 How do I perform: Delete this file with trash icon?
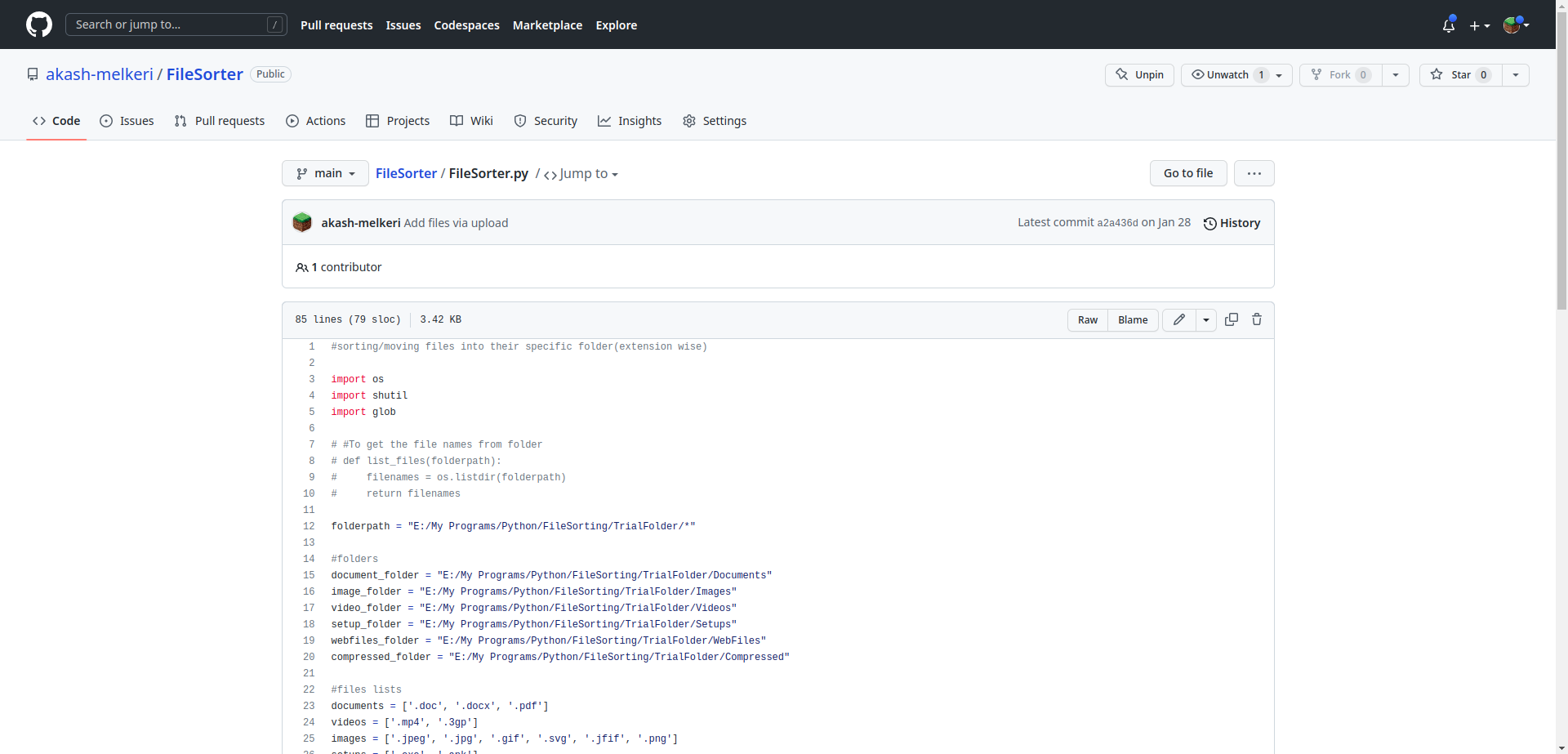[x=1257, y=319]
